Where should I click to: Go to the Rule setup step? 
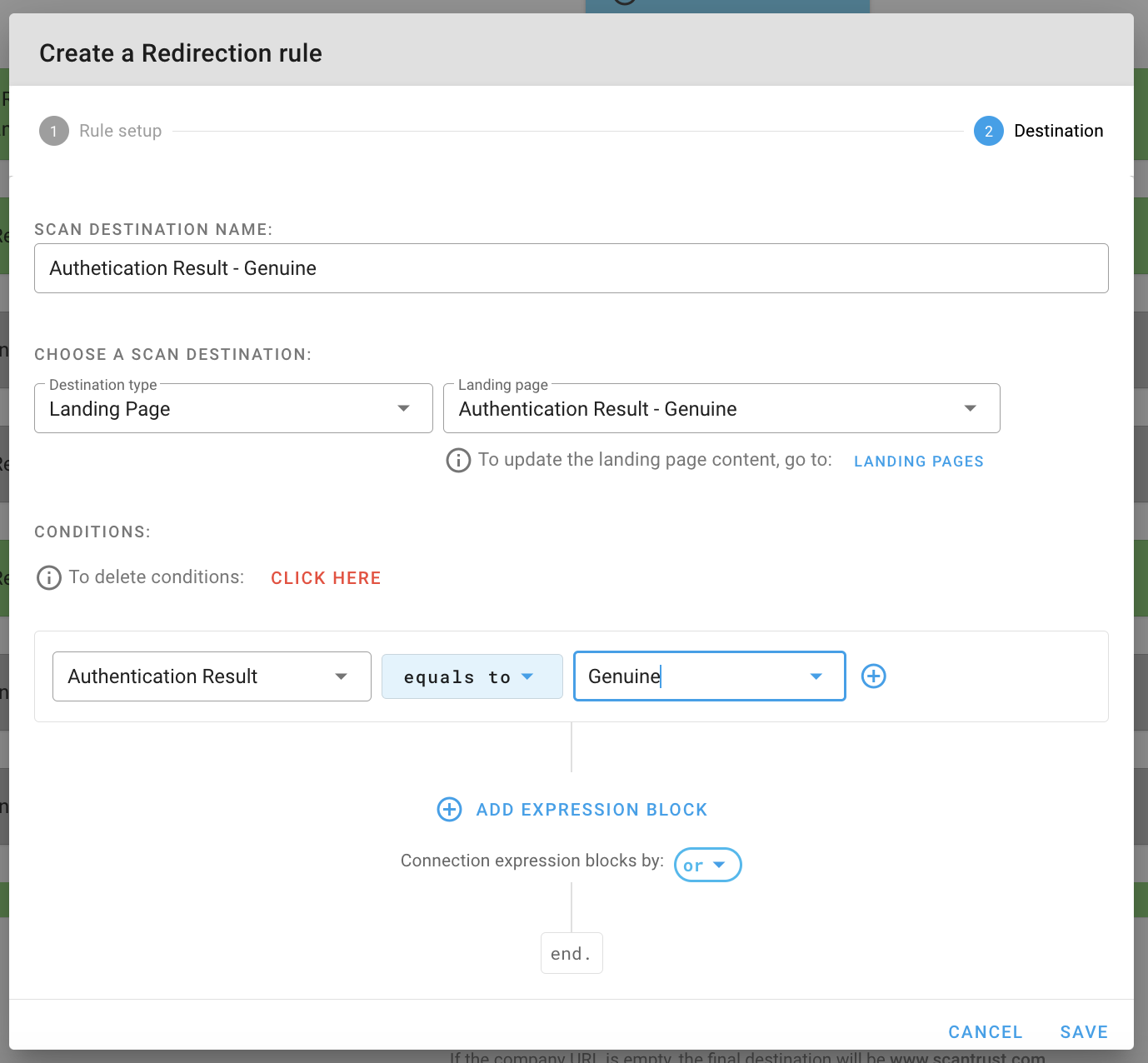tap(120, 131)
